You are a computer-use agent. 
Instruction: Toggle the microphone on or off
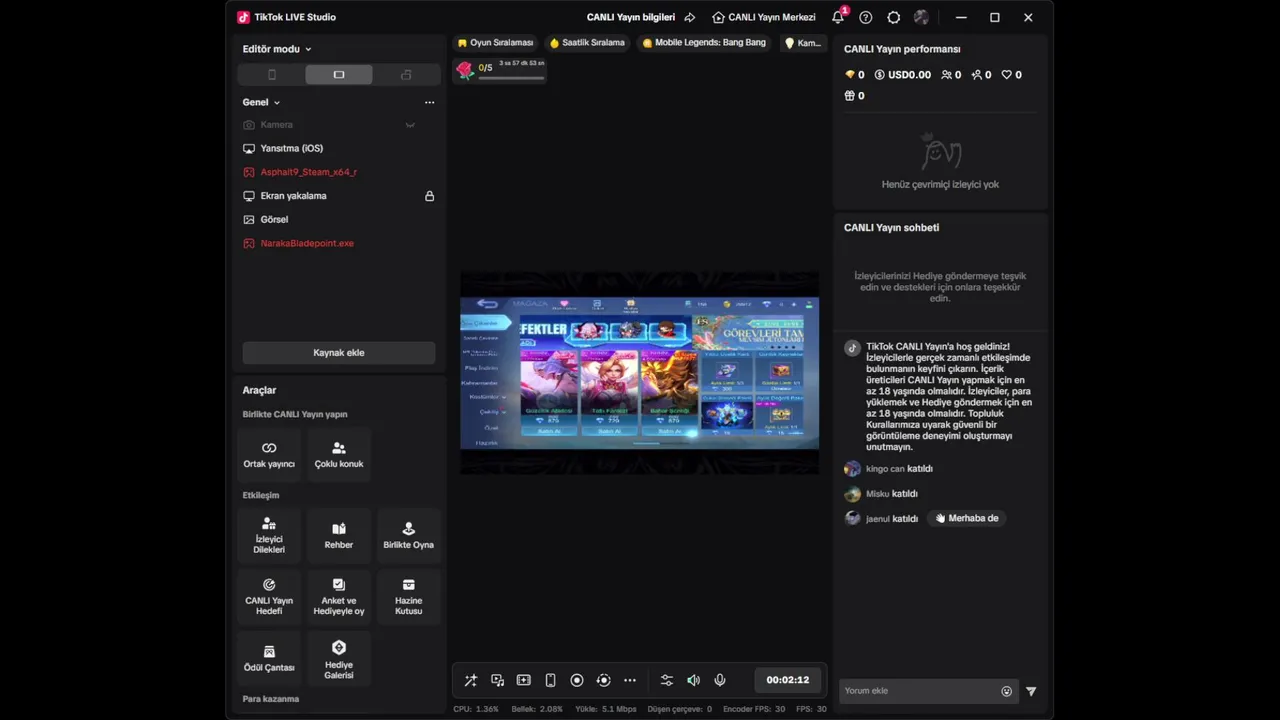[720, 680]
